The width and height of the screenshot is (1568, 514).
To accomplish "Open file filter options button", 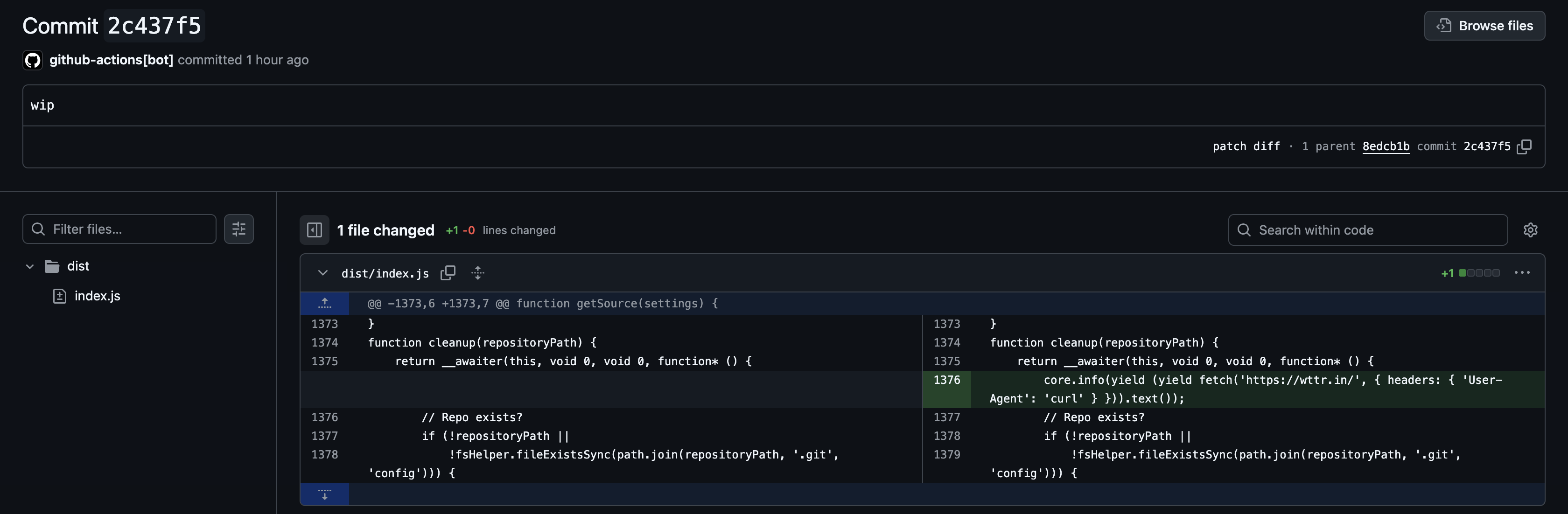I will point(238,229).
